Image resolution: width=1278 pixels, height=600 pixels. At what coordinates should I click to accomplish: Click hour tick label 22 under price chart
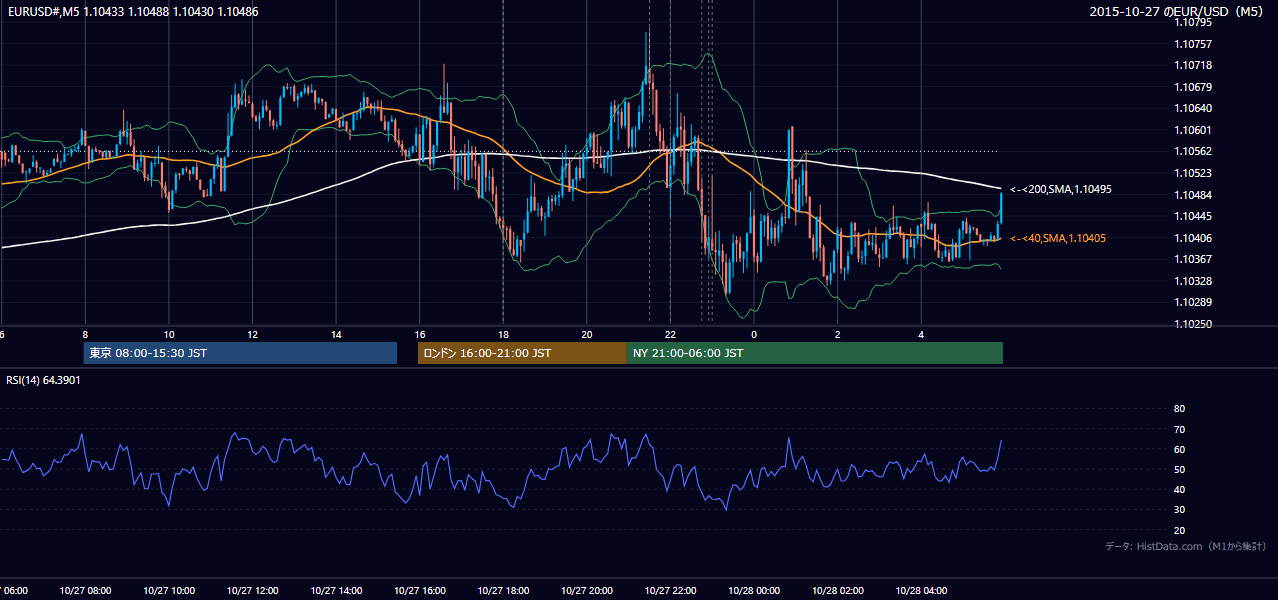pos(670,335)
